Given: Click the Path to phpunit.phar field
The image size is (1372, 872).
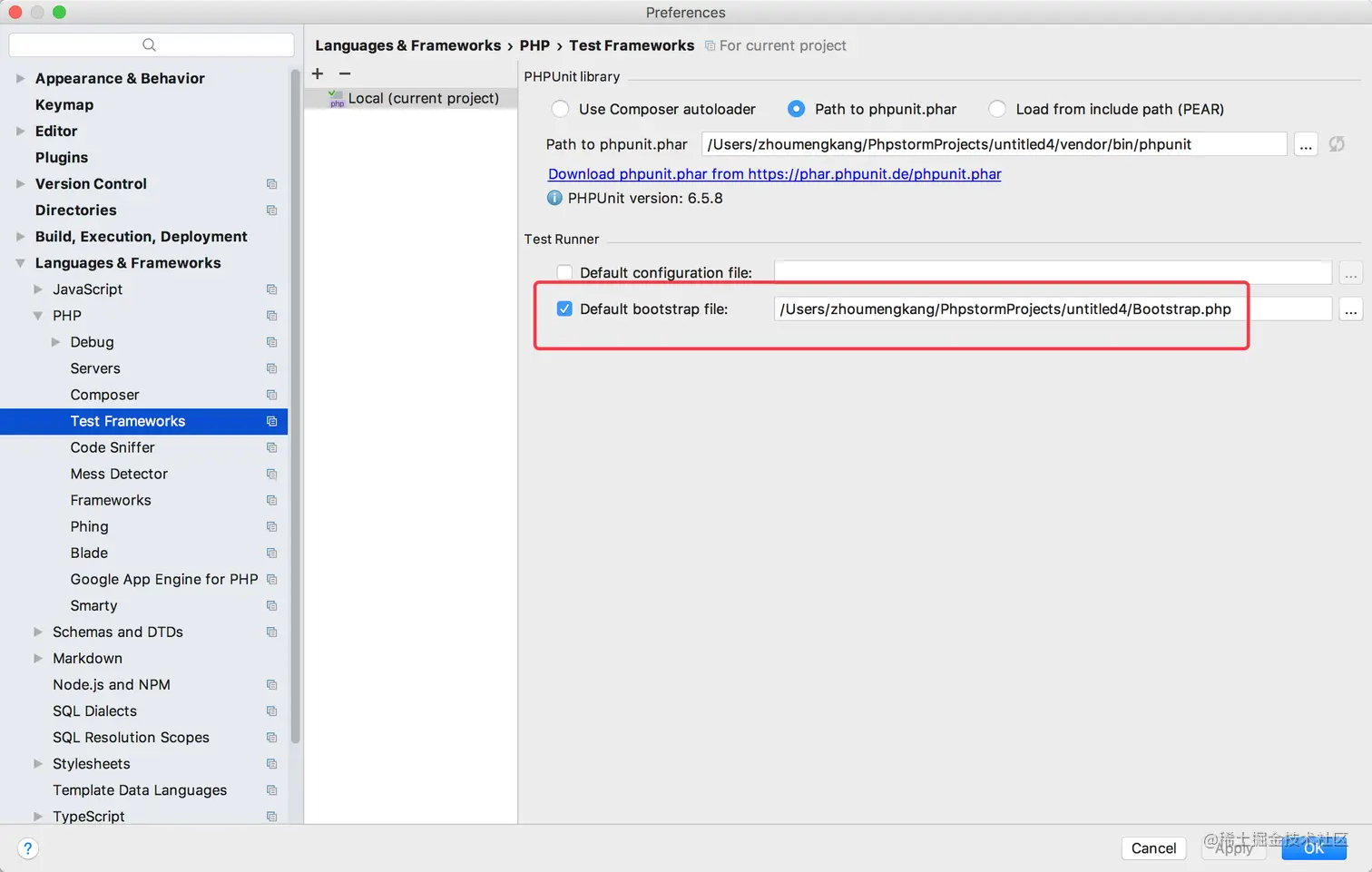Looking at the screenshot, I should tap(994, 144).
